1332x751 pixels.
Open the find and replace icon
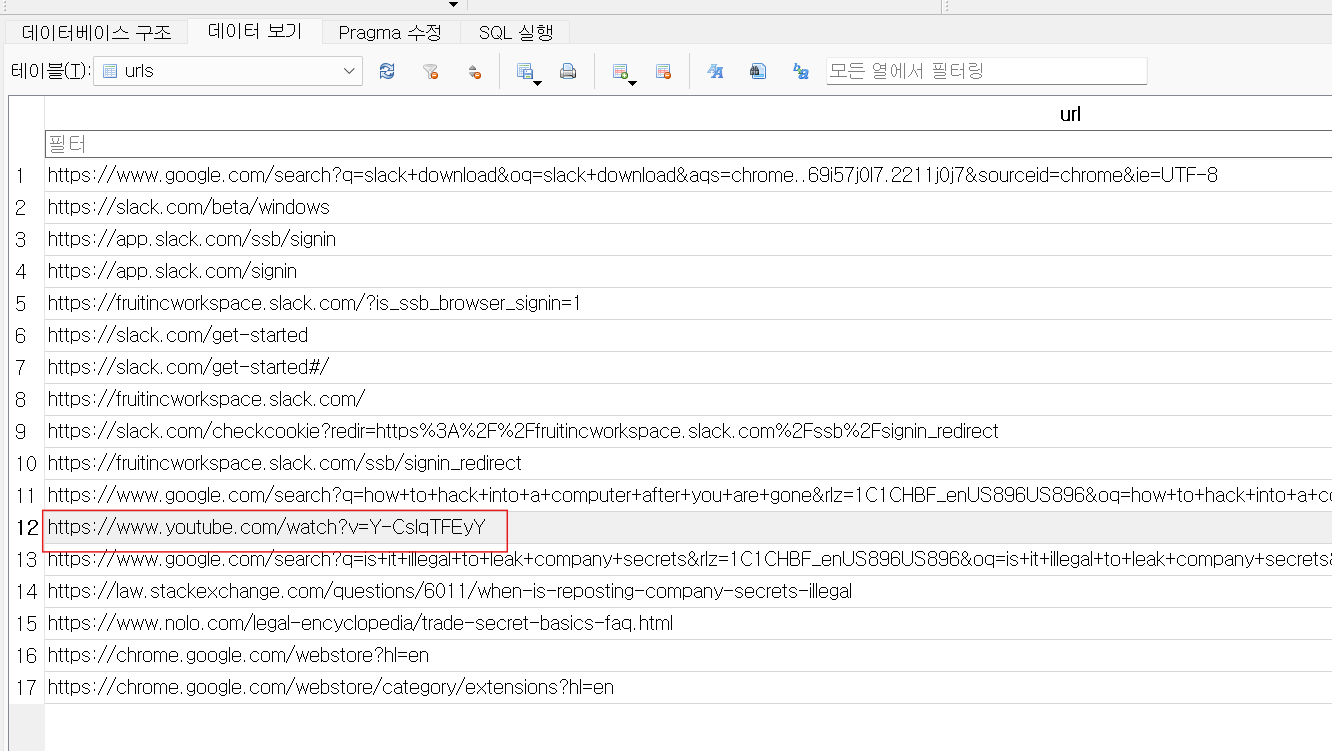[801, 71]
